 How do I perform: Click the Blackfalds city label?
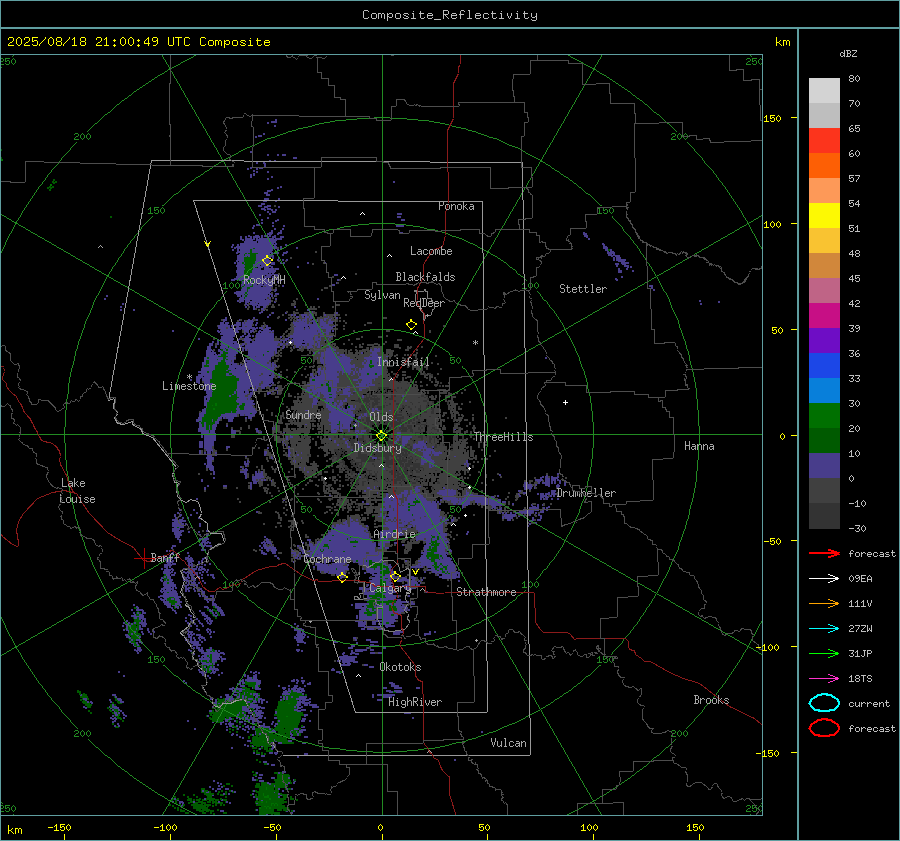[425, 277]
